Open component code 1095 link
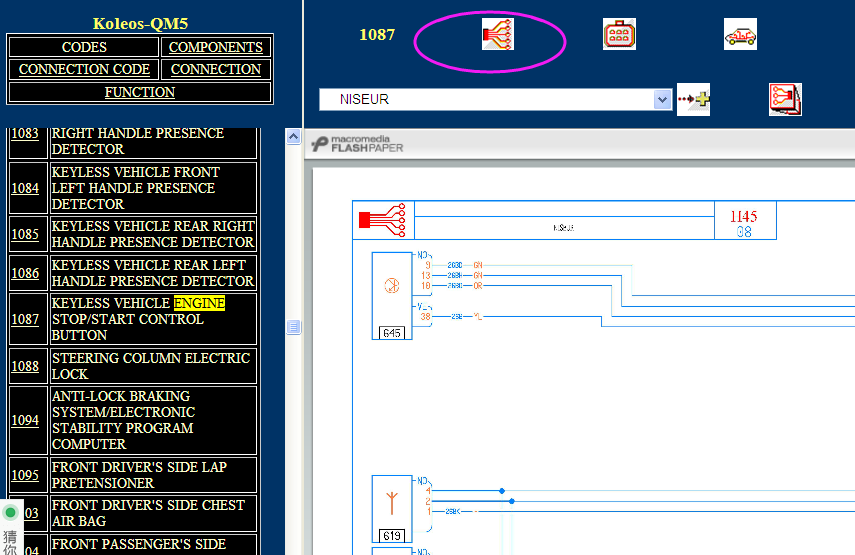This screenshot has width=855, height=555. (25, 475)
